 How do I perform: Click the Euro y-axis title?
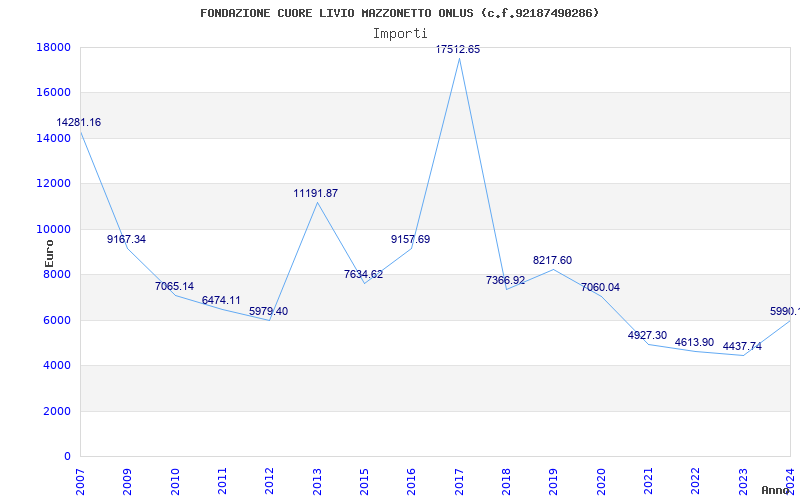coord(49,254)
